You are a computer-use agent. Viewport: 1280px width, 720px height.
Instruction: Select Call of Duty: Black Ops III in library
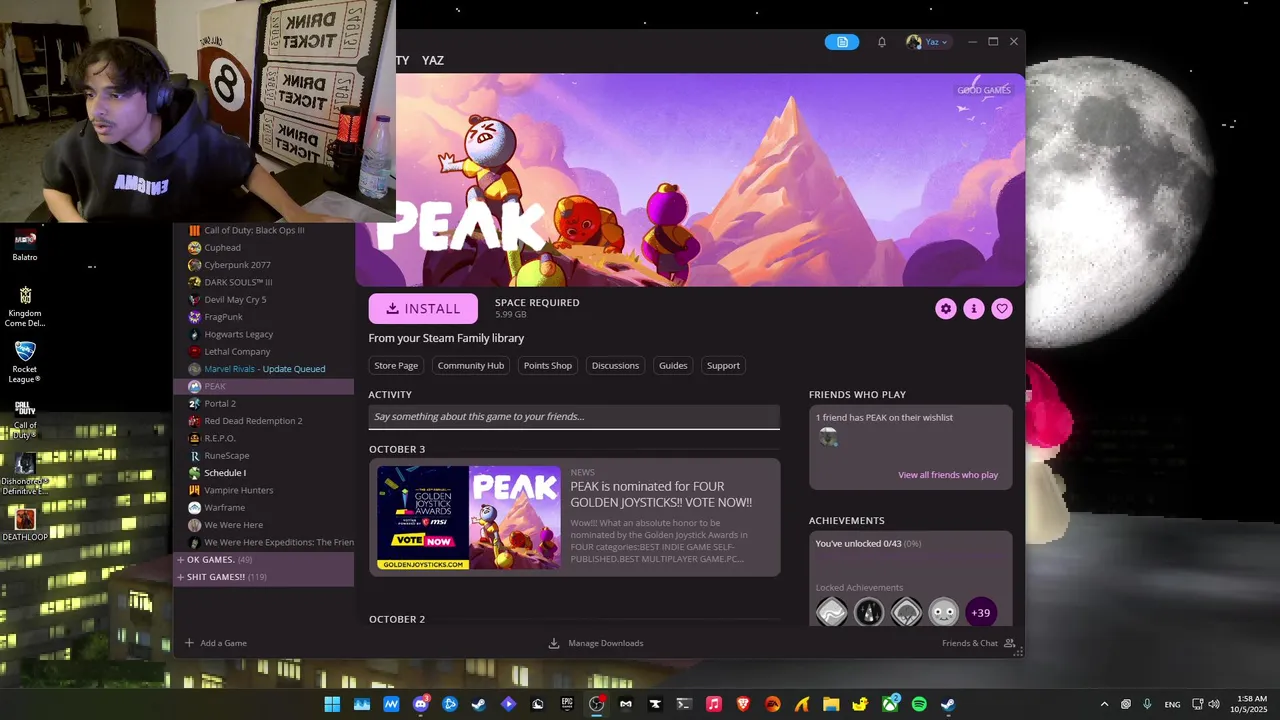pyautogui.click(x=264, y=230)
